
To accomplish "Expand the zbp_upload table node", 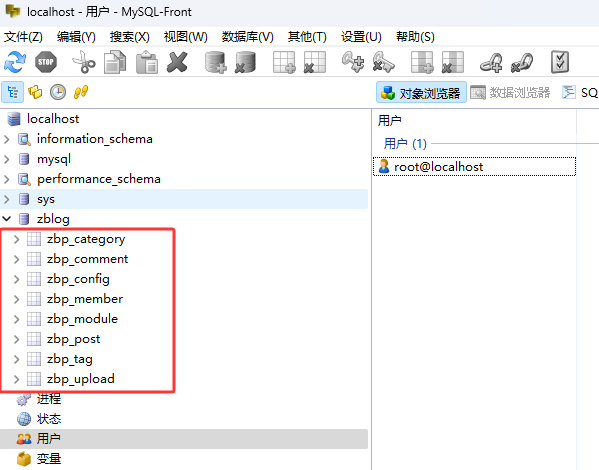I will 16,379.
